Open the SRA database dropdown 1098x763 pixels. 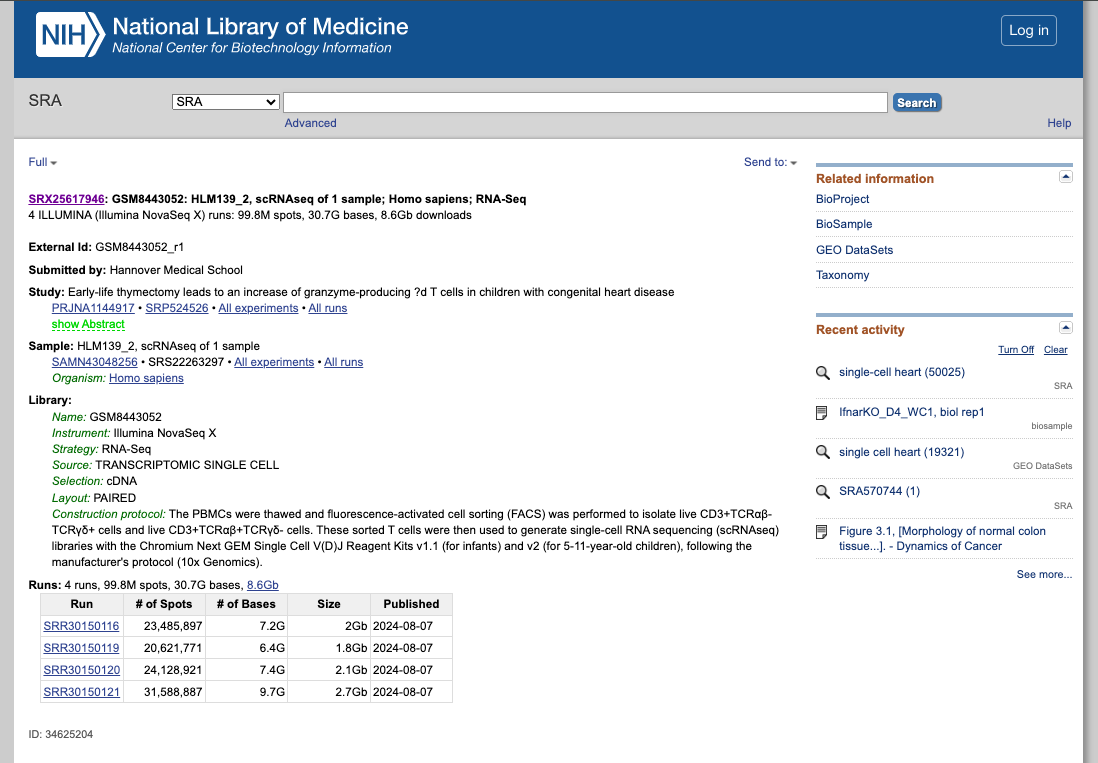pyautogui.click(x=226, y=102)
